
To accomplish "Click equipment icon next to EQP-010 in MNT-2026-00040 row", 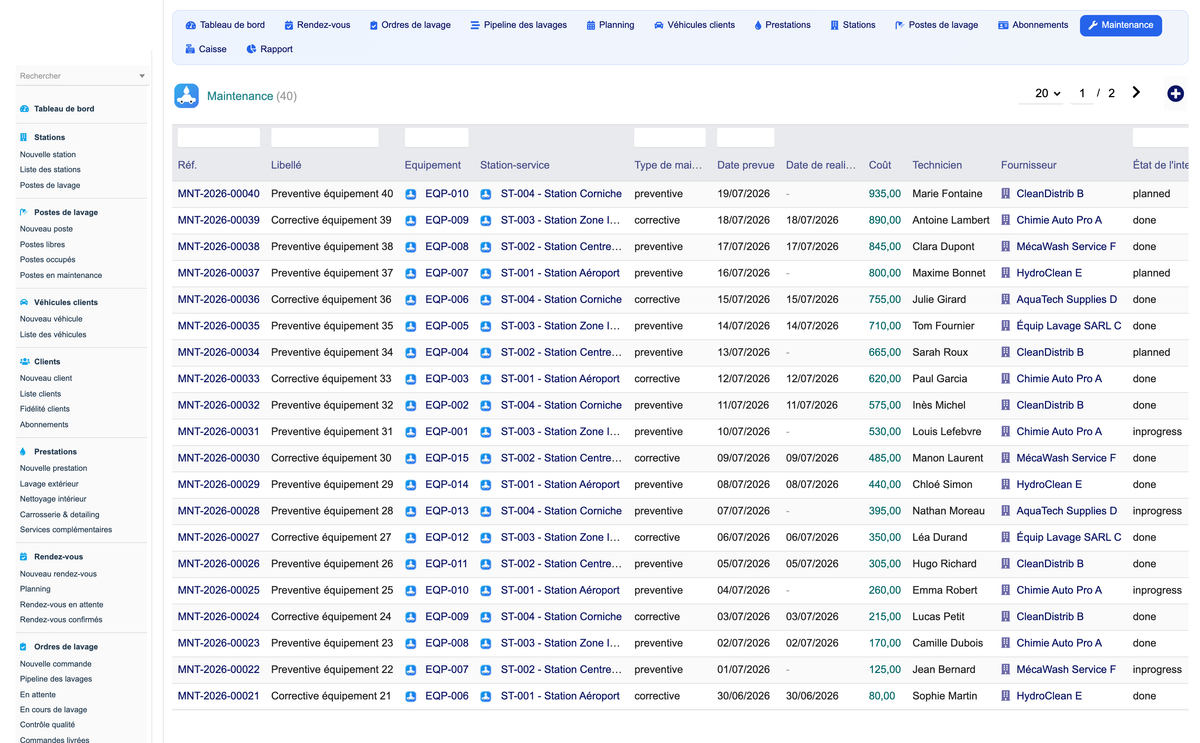I will click(411, 194).
